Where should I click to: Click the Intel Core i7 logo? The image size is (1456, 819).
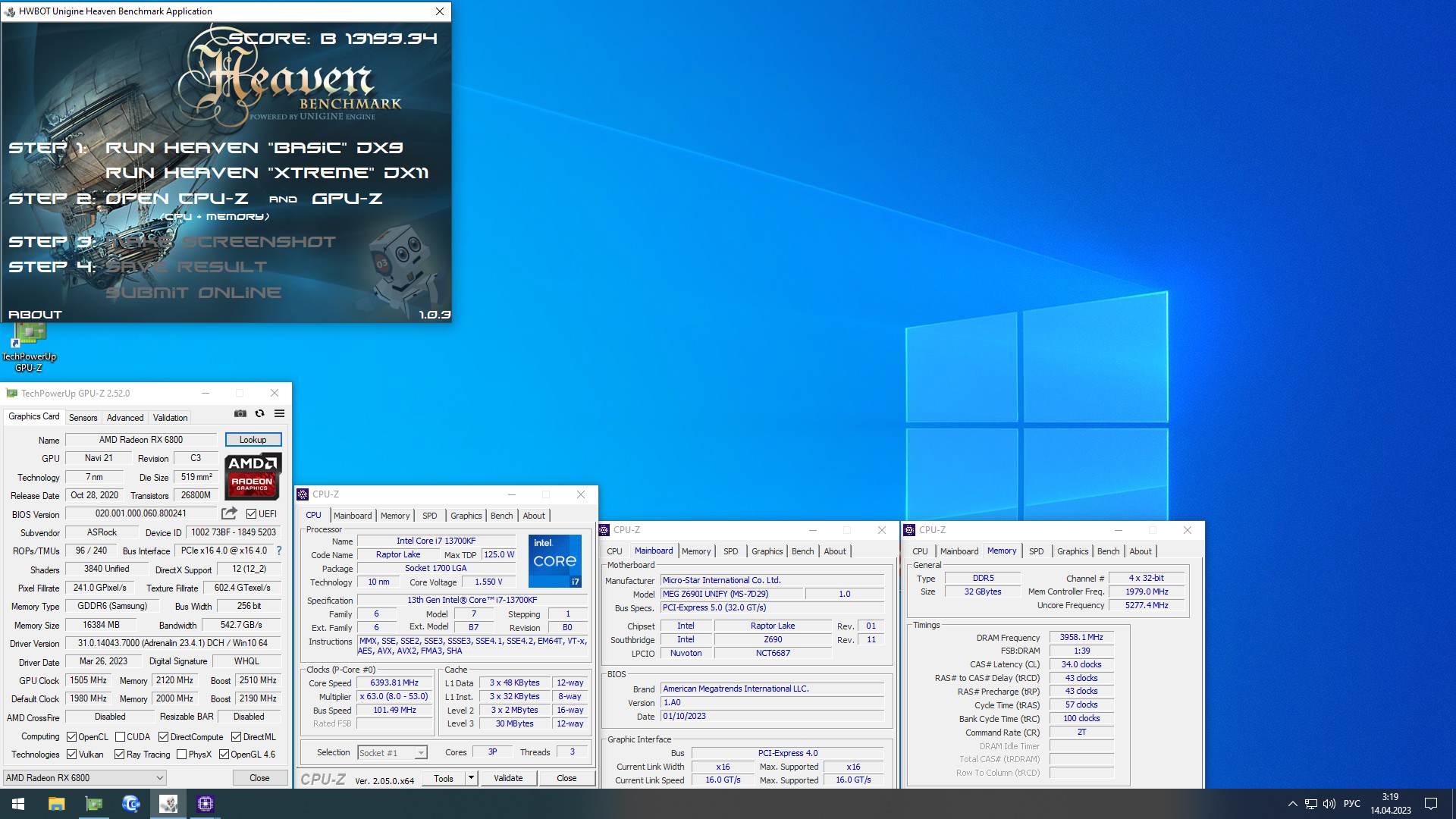pos(555,561)
